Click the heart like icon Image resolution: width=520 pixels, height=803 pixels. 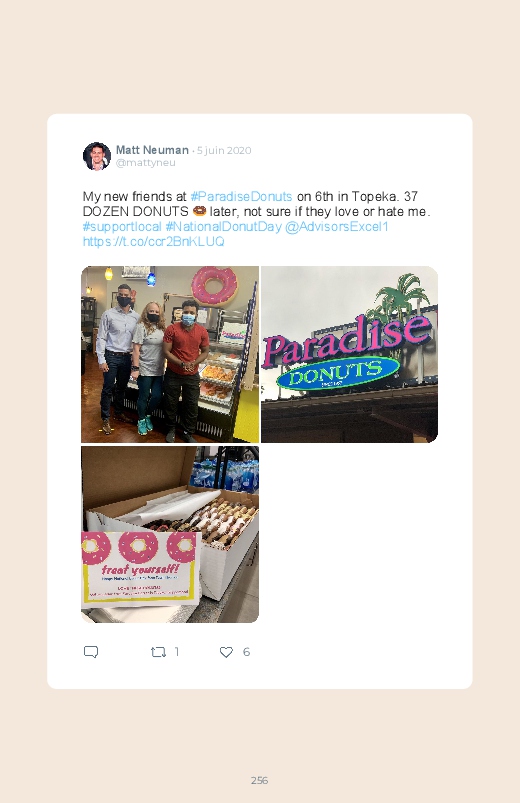point(226,652)
